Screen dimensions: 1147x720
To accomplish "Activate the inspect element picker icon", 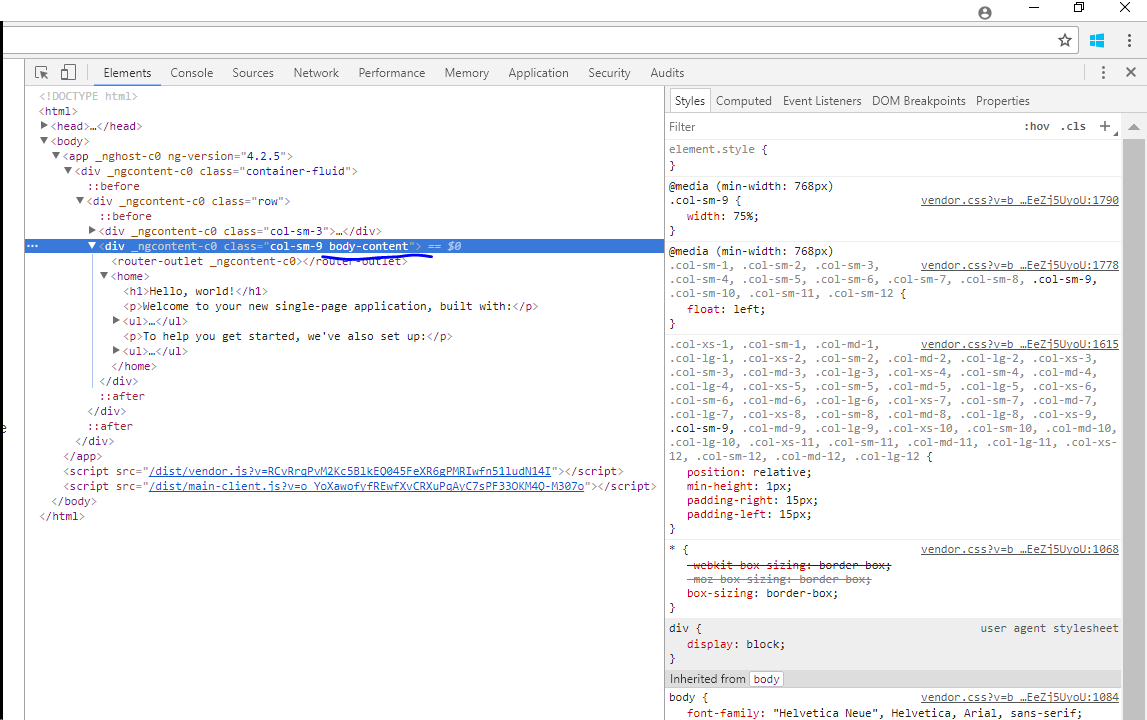I will (42, 72).
